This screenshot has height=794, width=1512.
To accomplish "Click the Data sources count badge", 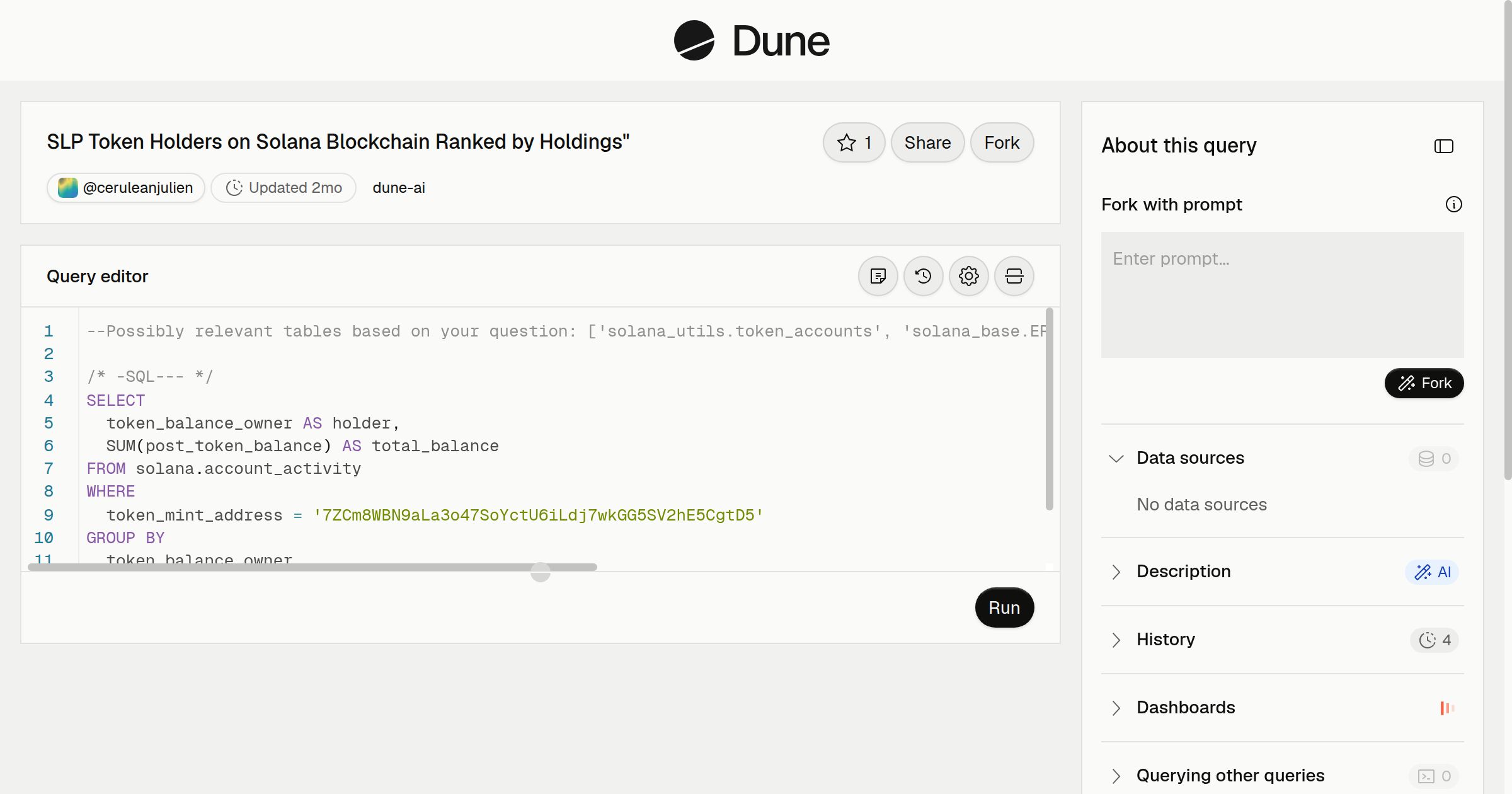I will (x=1434, y=458).
